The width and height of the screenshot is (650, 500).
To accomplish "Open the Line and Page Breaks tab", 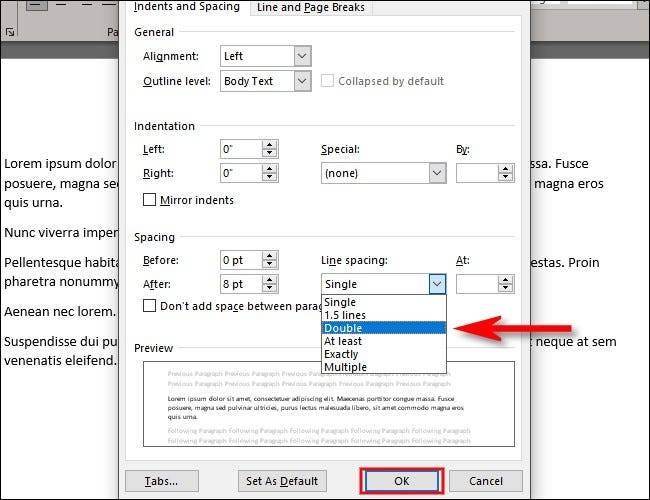I will (311, 7).
